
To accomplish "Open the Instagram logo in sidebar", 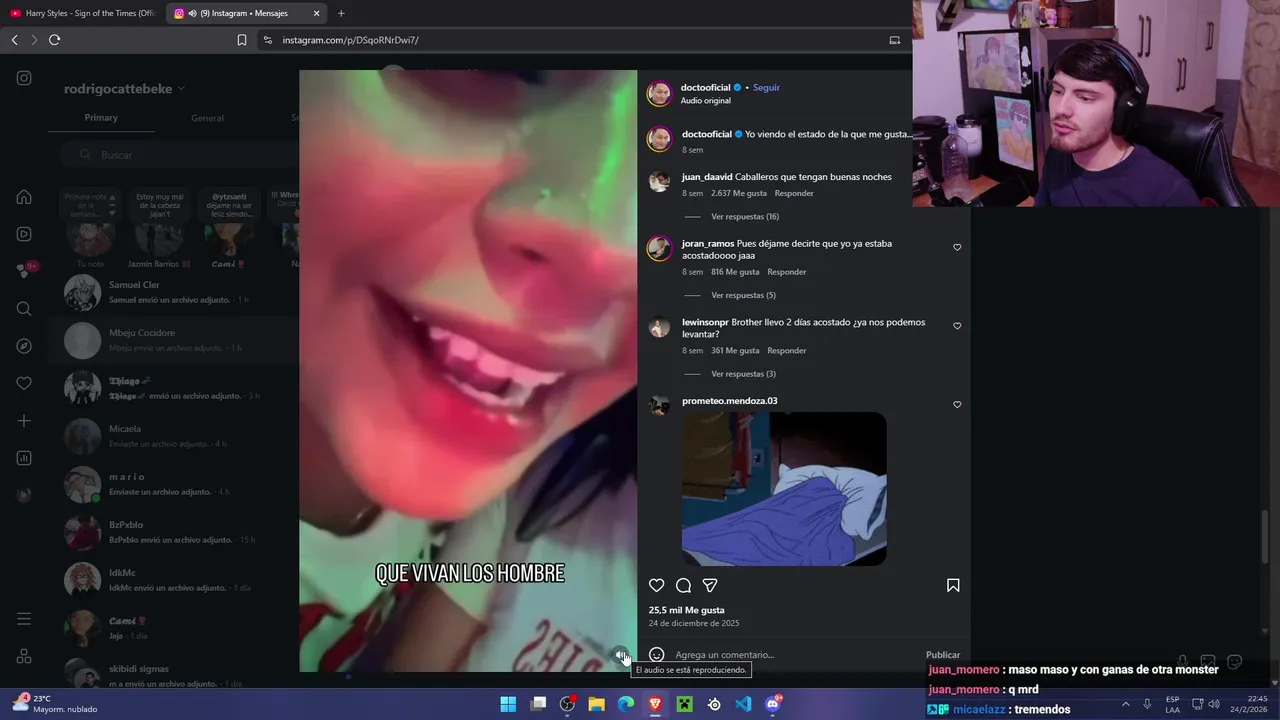I will (x=24, y=78).
